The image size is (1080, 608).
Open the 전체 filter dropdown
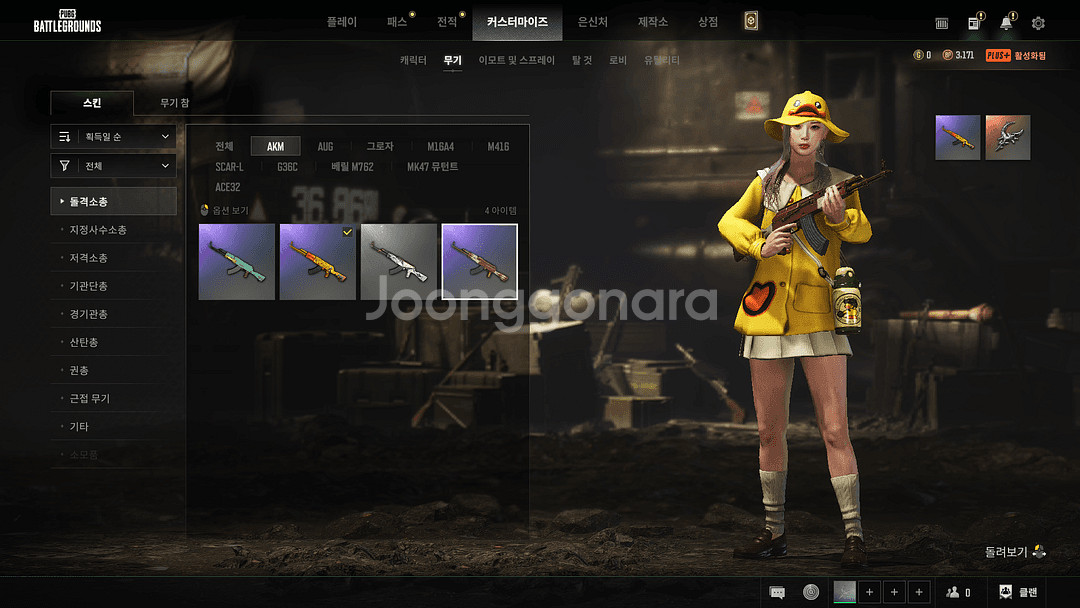pos(114,166)
